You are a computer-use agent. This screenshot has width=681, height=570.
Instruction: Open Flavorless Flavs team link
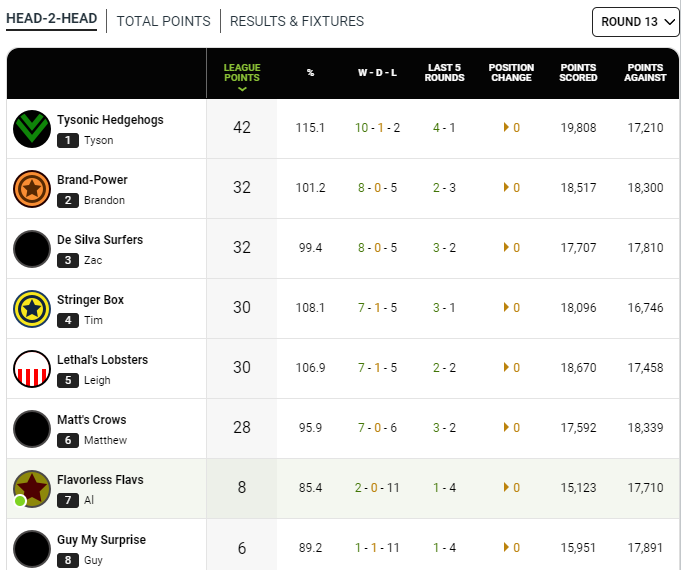[x=100, y=480]
